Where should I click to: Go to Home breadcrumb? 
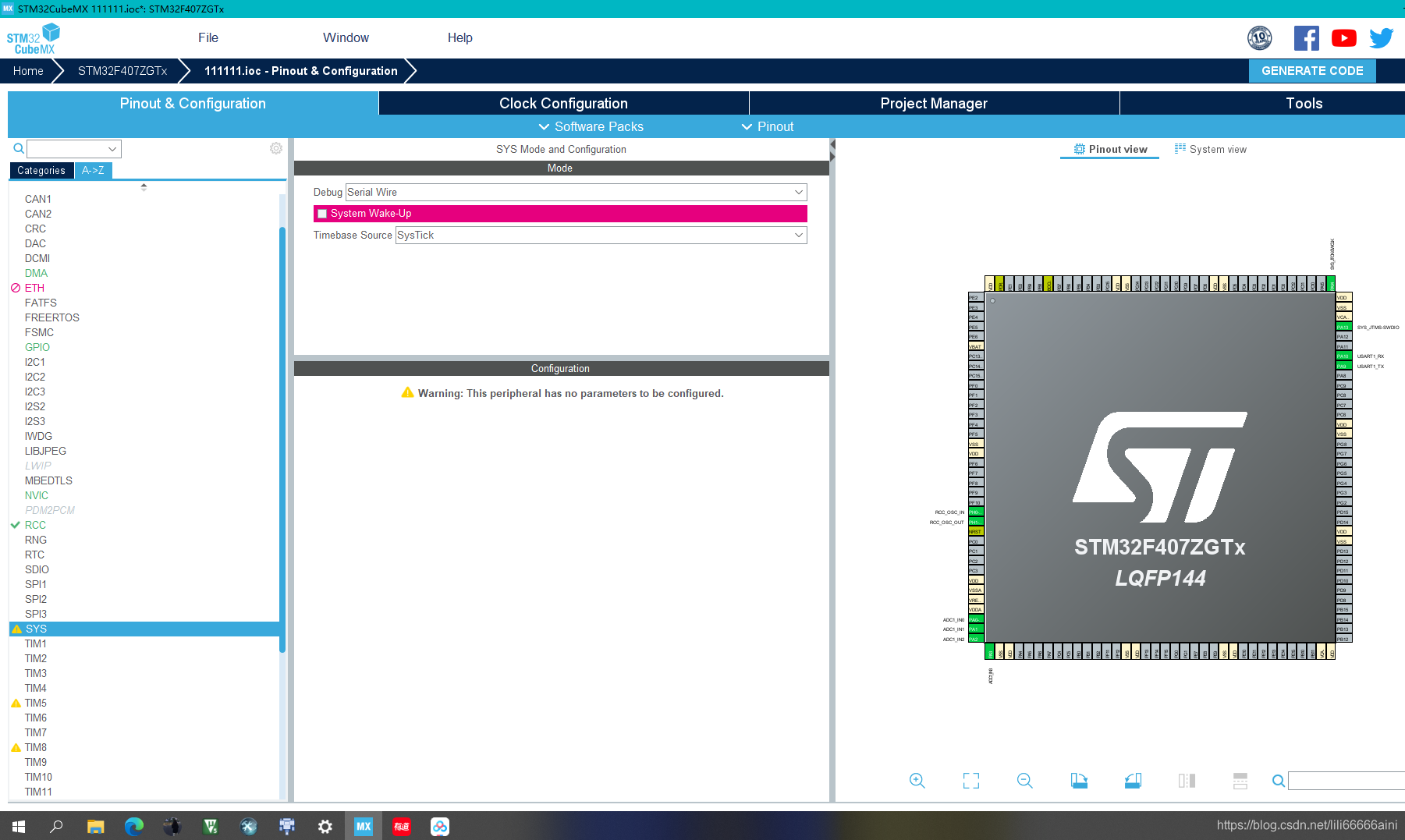pos(28,71)
